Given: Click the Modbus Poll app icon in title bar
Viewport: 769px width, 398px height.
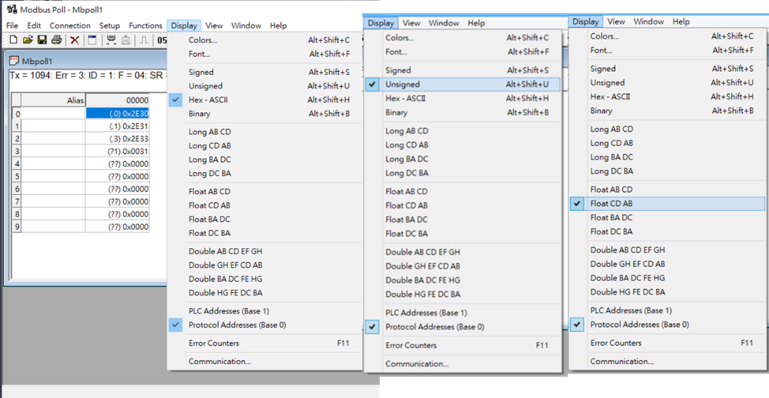Looking at the screenshot, I should [11, 9].
